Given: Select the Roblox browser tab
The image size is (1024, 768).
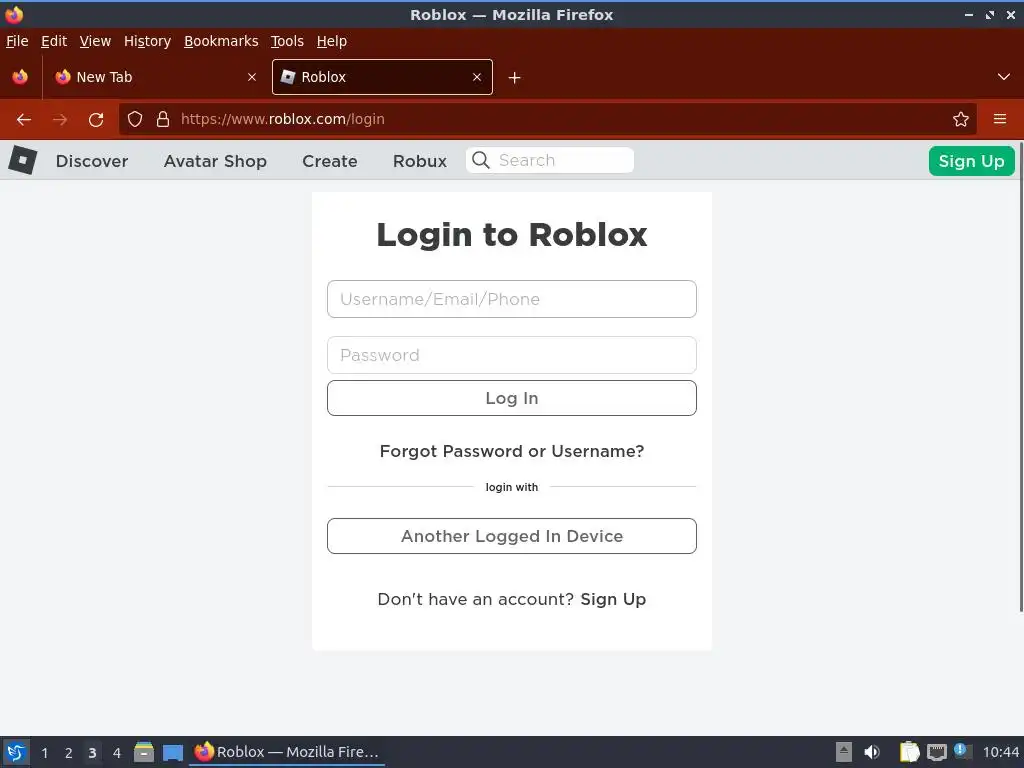Looking at the screenshot, I should 382,77.
